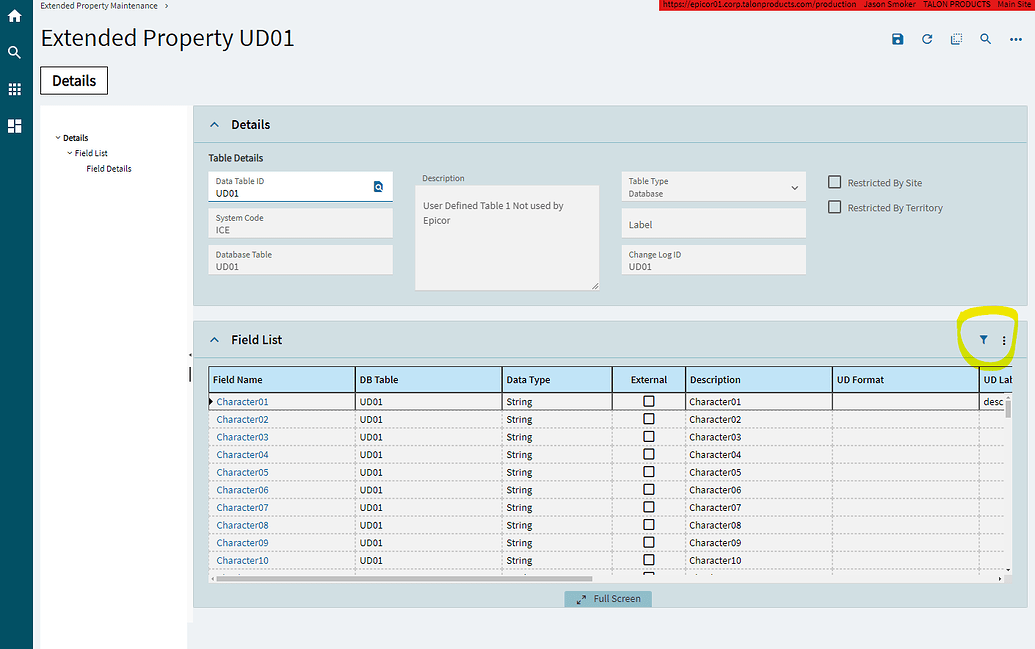Image resolution: width=1035 pixels, height=649 pixels.
Task: Click the search icon in the toolbar
Action: (985, 39)
